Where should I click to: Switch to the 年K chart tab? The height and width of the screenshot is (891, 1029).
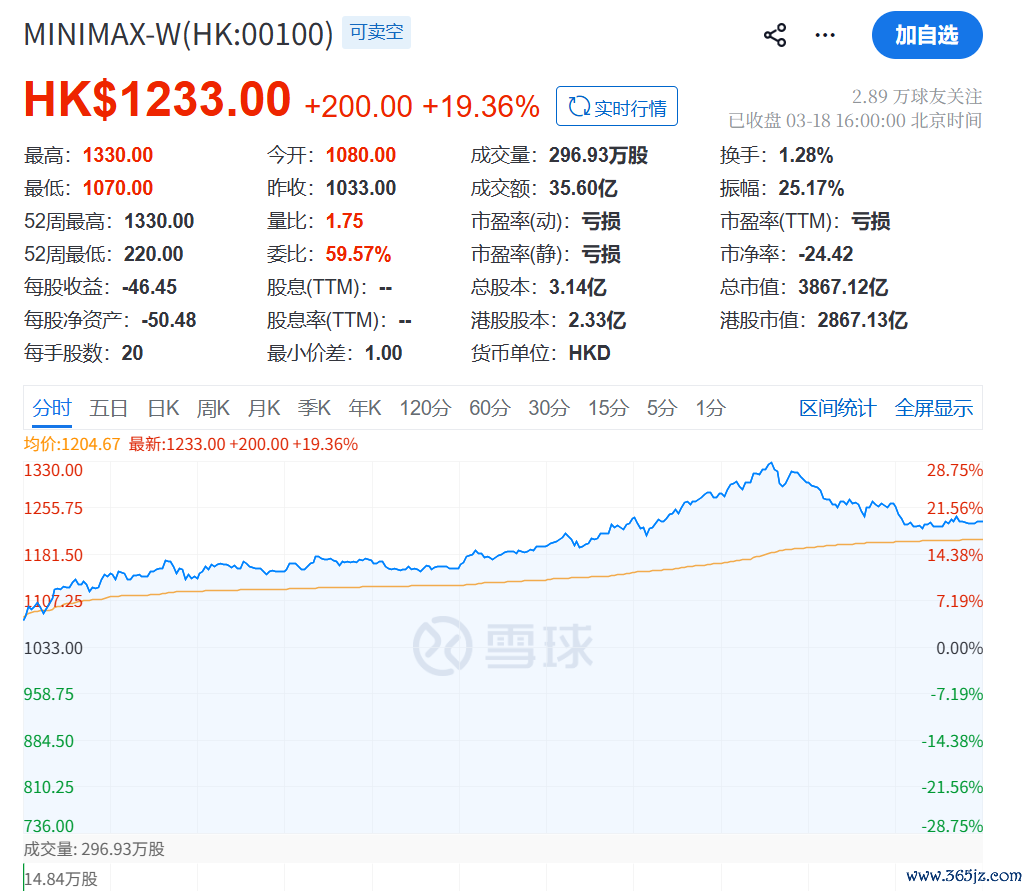pos(365,408)
